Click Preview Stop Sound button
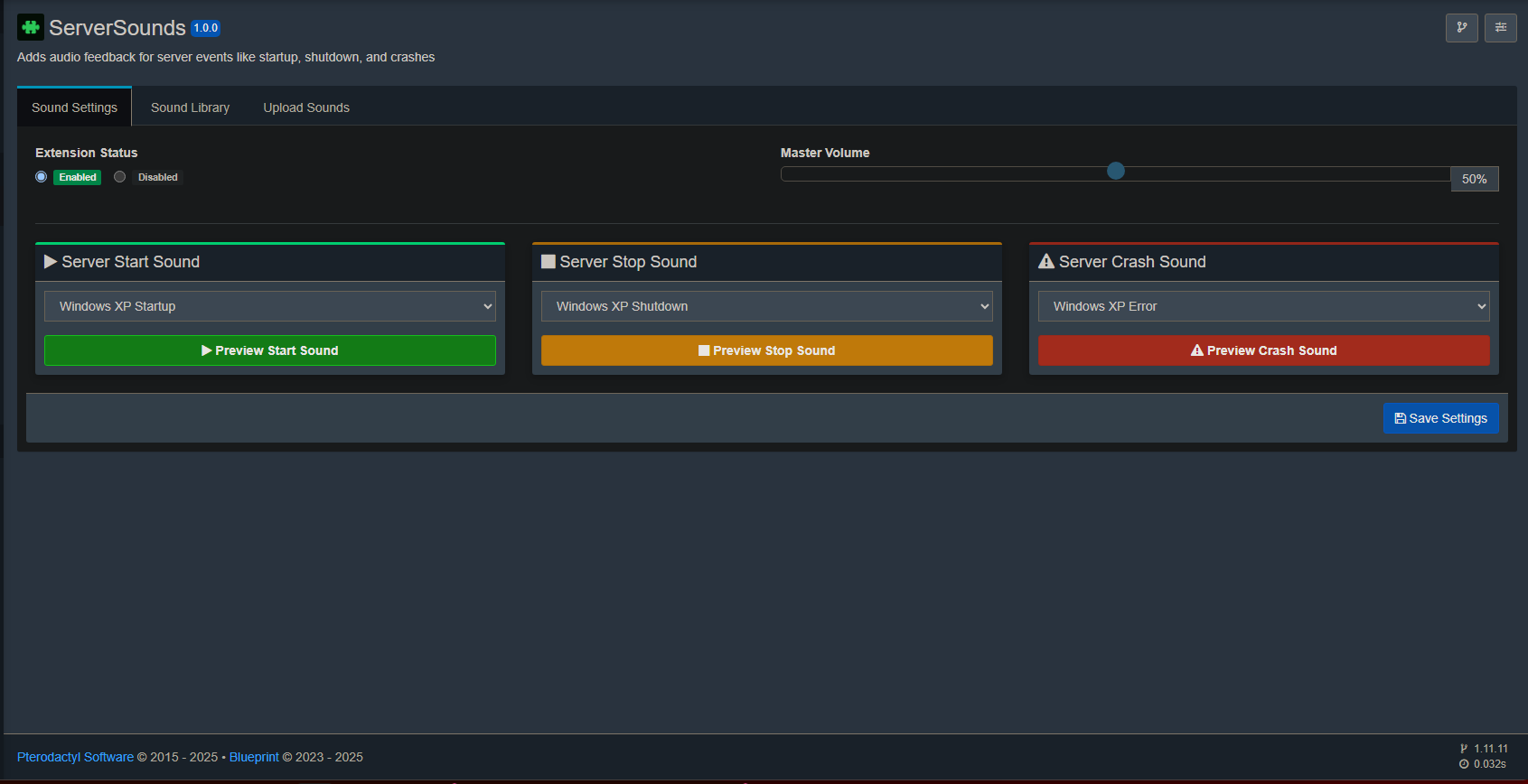 (767, 350)
